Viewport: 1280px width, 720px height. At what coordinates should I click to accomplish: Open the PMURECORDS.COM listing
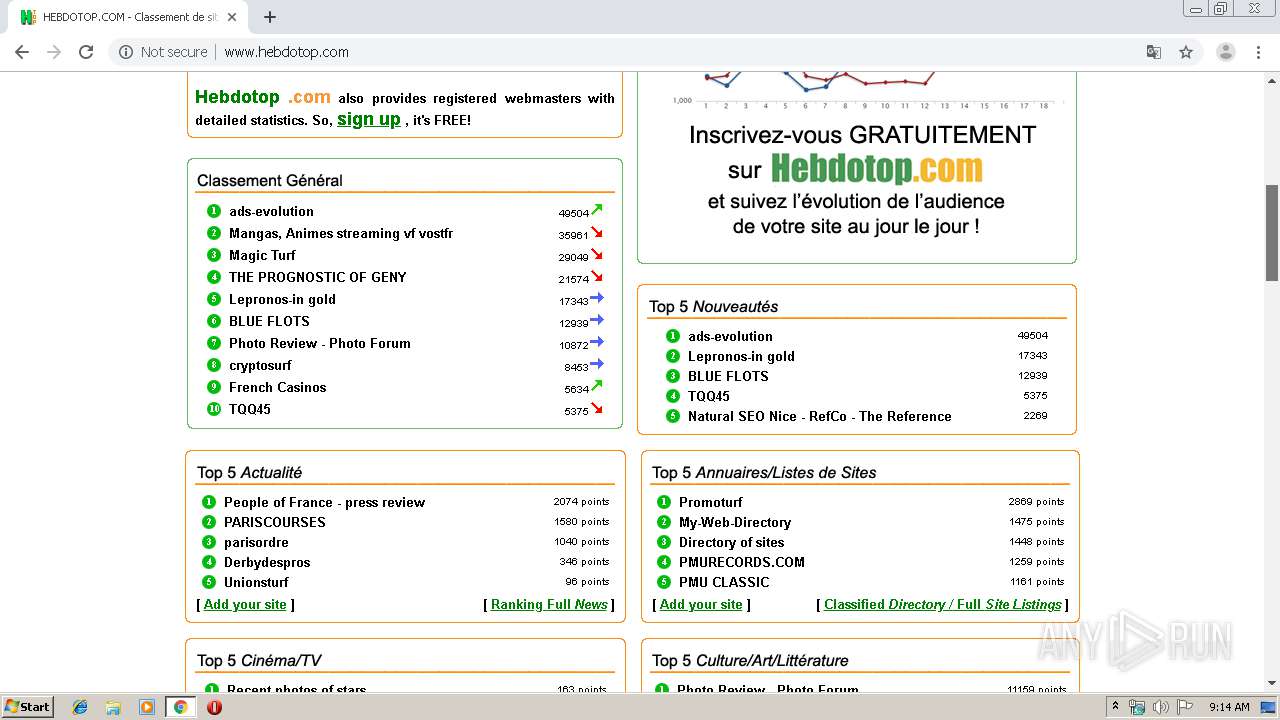(741, 562)
